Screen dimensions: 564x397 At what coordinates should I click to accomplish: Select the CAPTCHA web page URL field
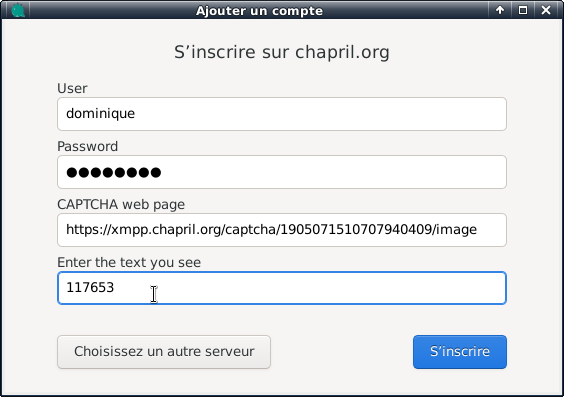click(x=282, y=230)
